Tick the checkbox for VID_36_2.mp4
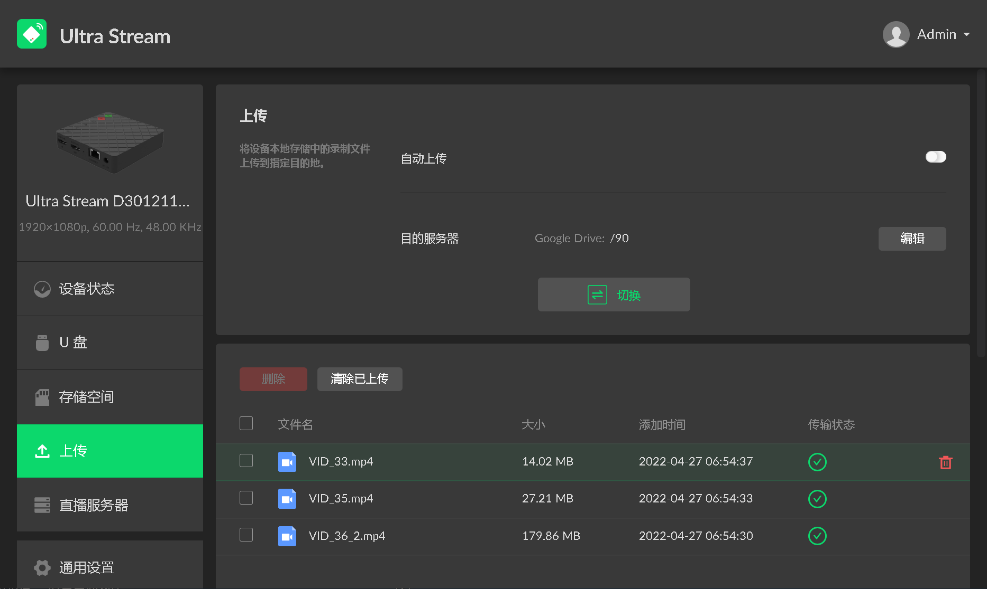The height and width of the screenshot is (589, 987). tap(246, 535)
